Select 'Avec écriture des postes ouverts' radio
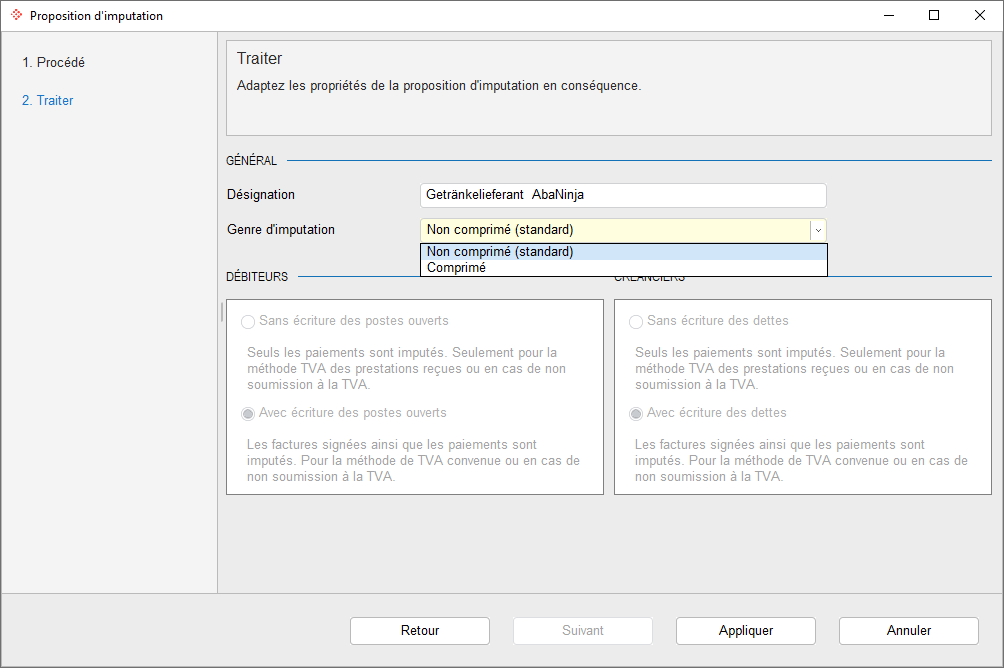1004x668 pixels. coord(248,414)
